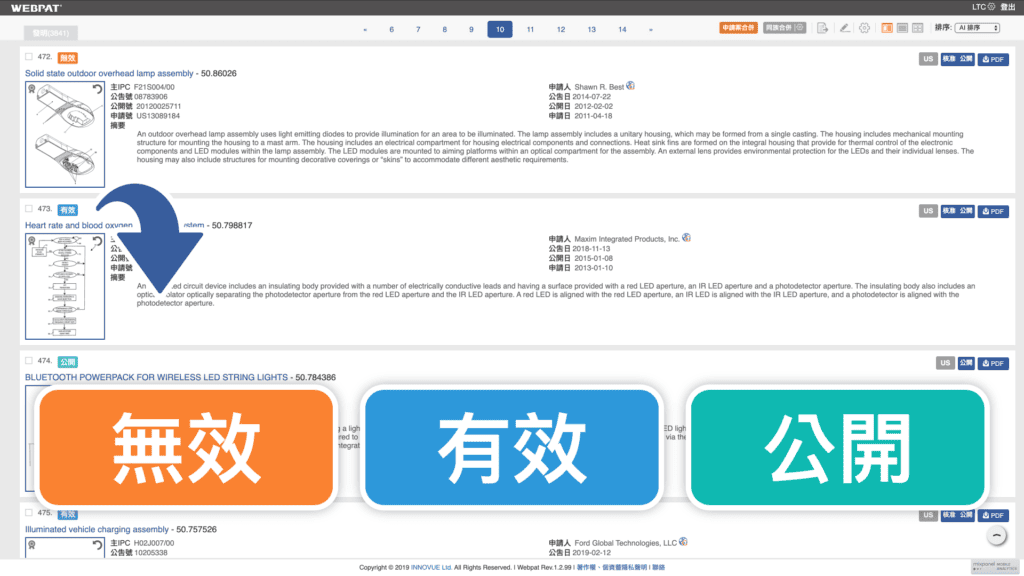Select the pencil annotation icon in the toolbar

tap(845, 28)
